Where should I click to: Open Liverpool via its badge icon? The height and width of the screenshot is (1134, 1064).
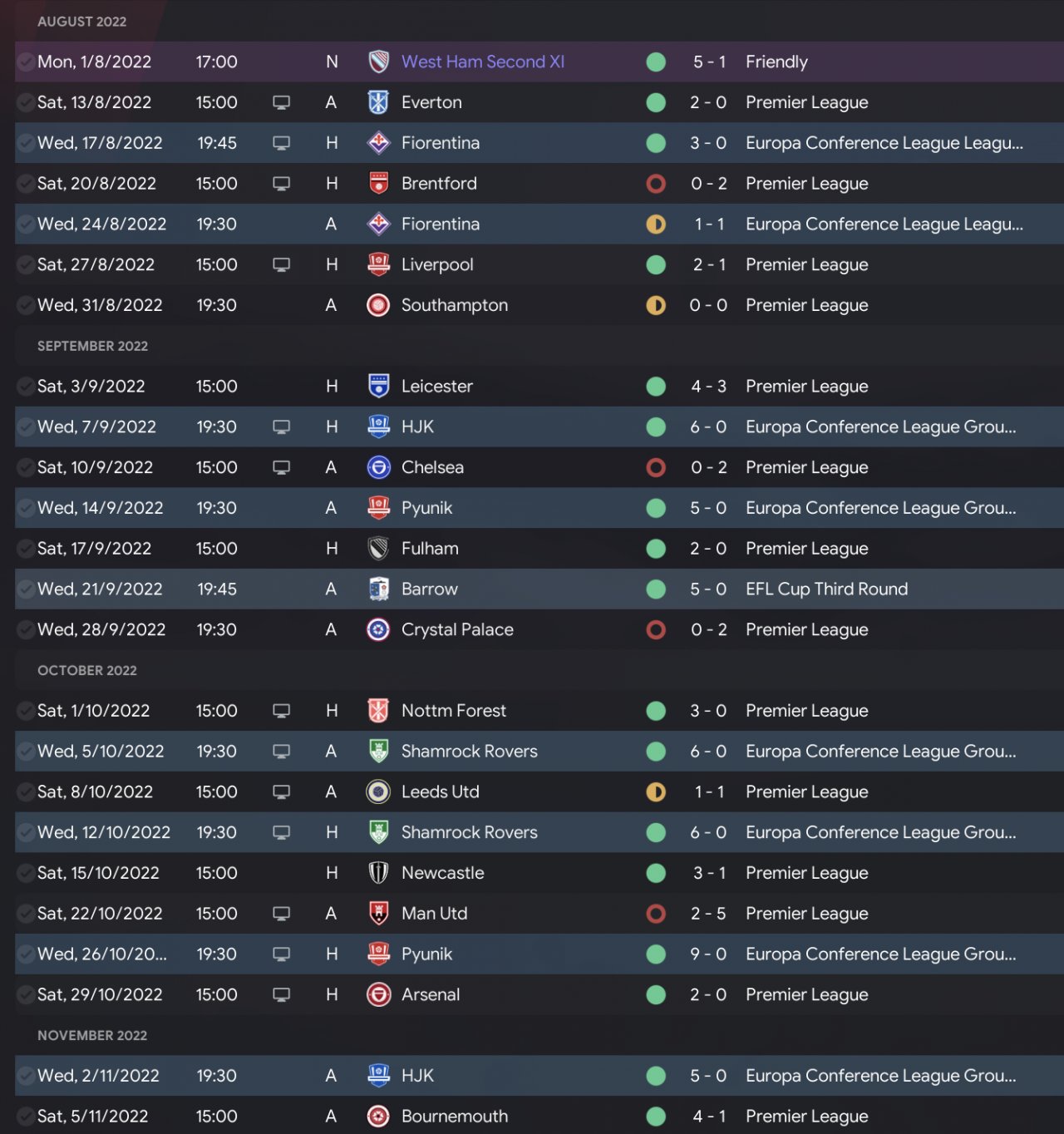[x=378, y=265]
